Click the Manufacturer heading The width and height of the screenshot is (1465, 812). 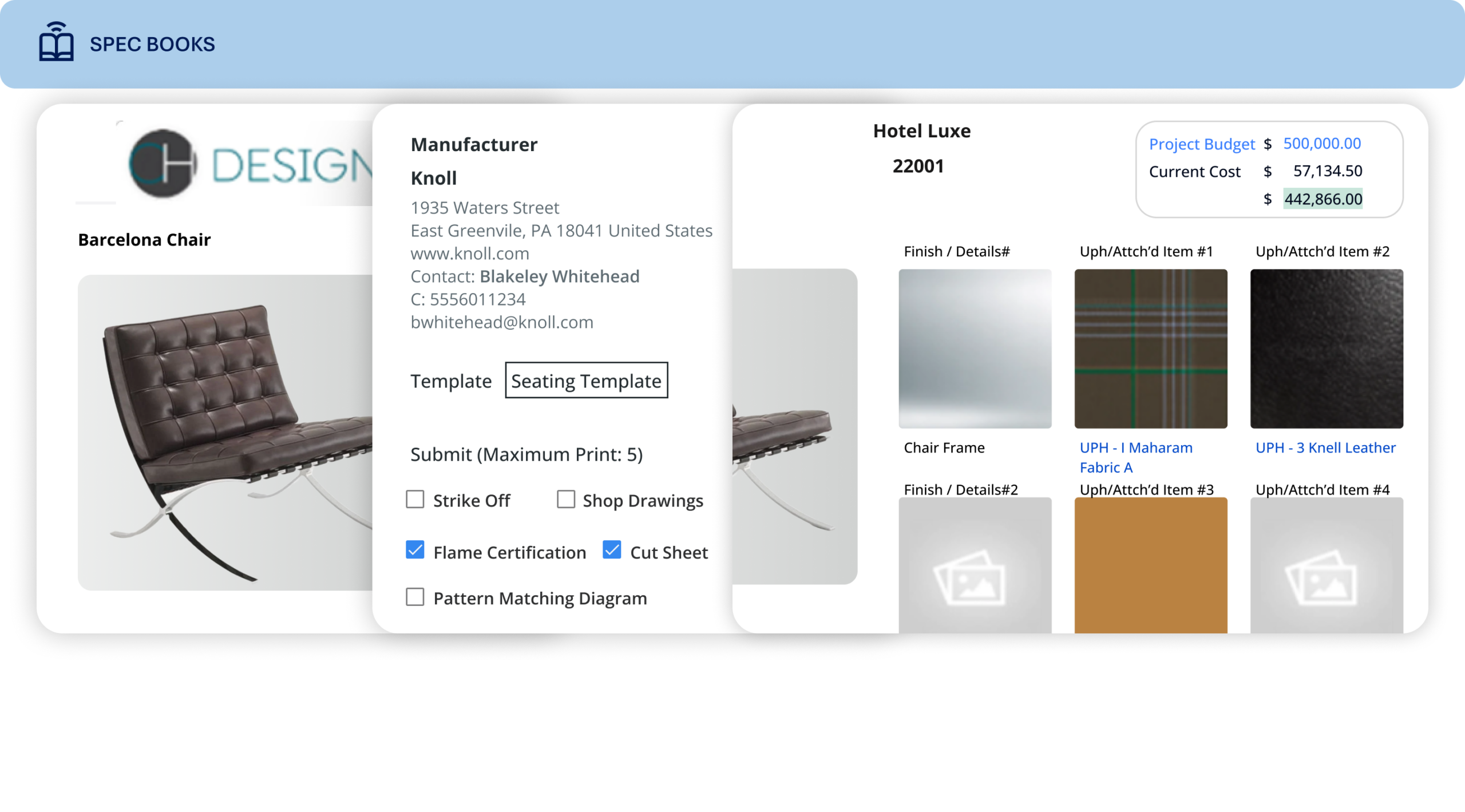[x=474, y=145]
